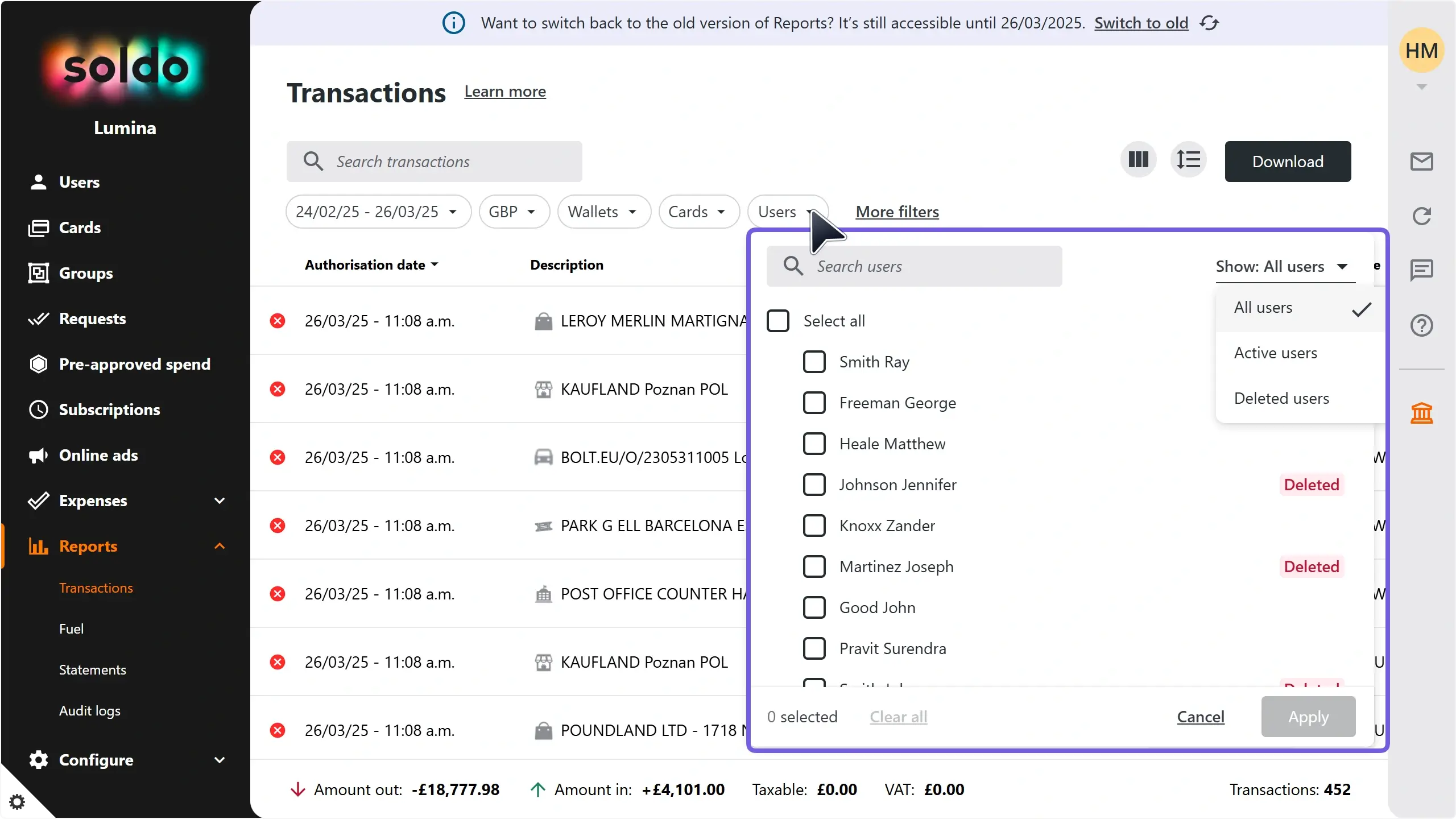Enable the Select all checkbox
Viewport: 1456px width, 819px height.
[x=778, y=320]
